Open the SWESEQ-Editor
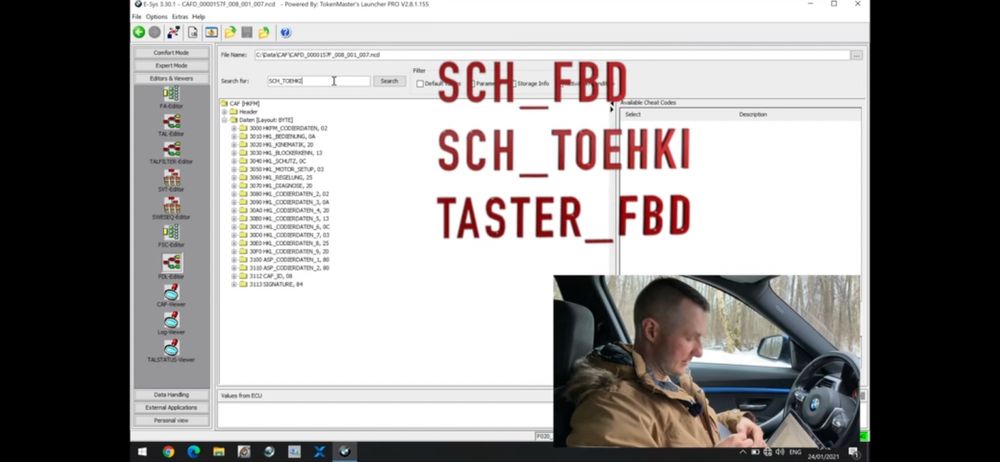The width and height of the screenshot is (1000, 462). pos(171,209)
